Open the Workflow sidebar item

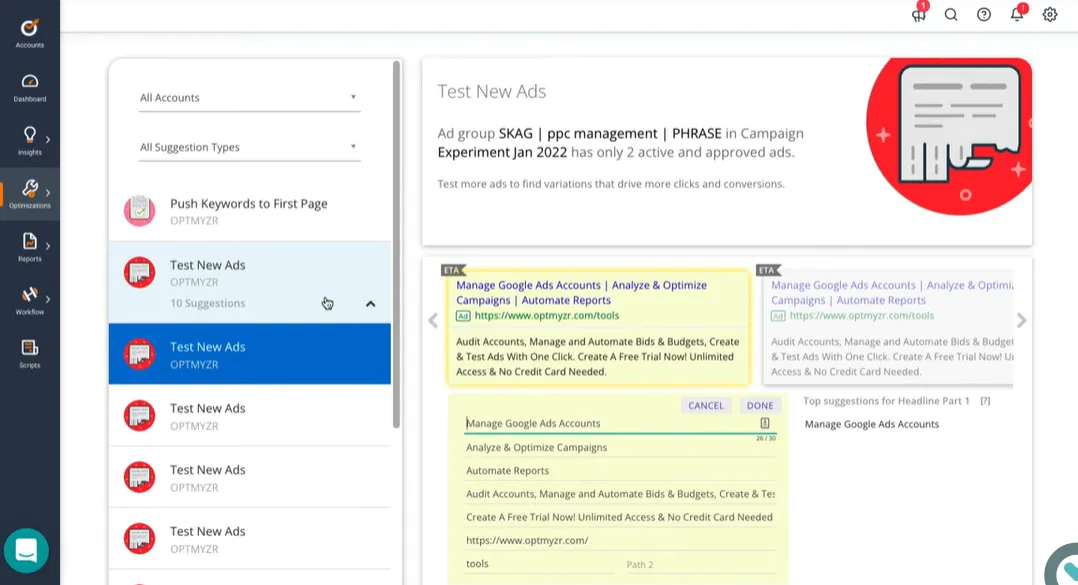click(30, 300)
